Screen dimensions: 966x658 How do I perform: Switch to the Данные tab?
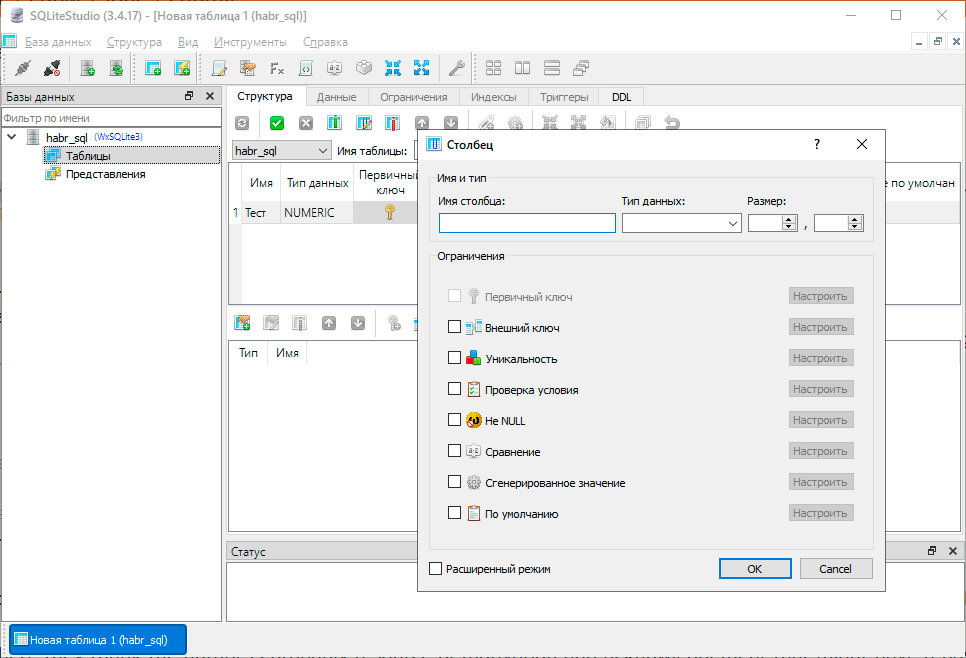[336, 97]
